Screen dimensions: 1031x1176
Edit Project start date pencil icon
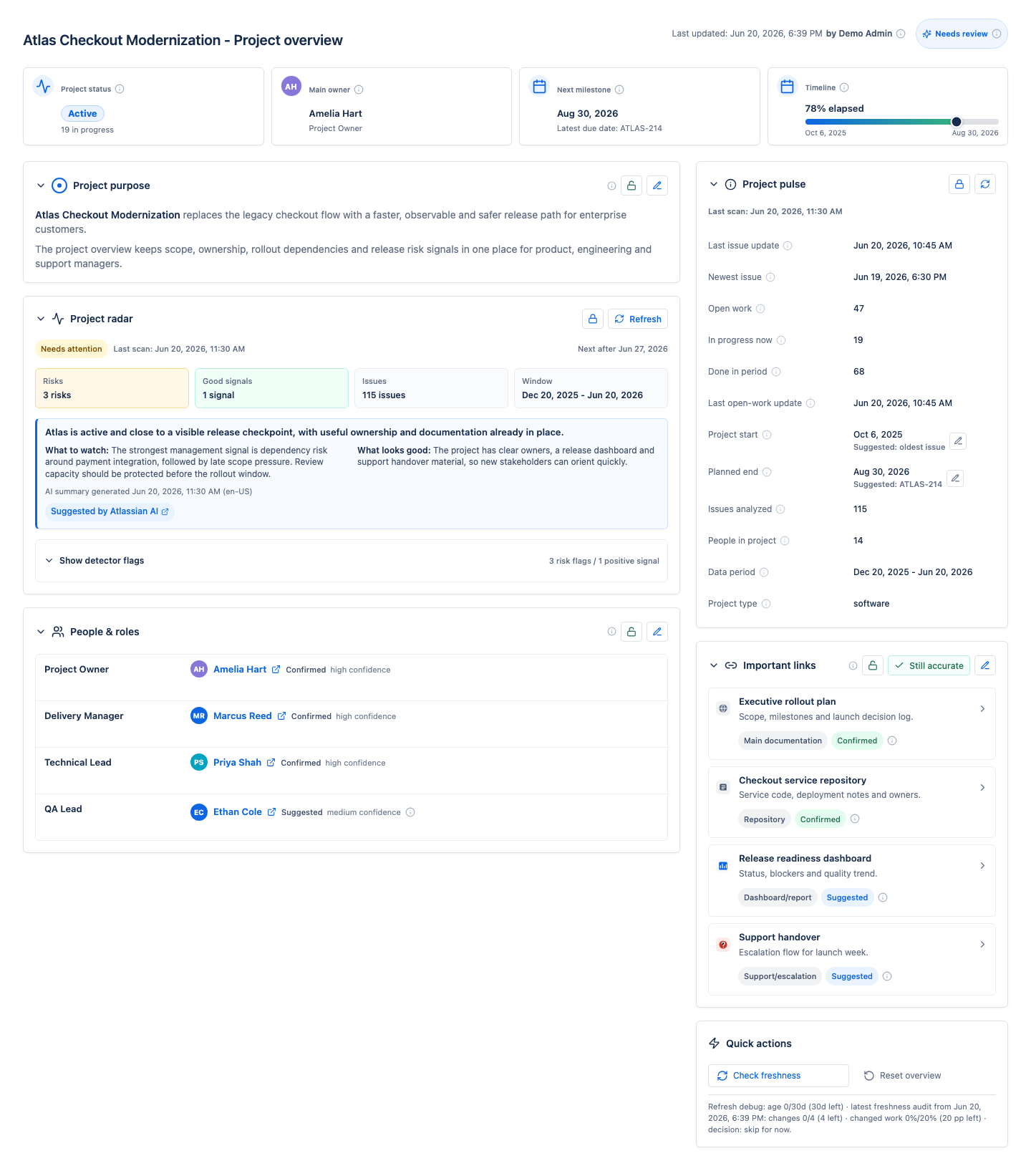tap(958, 440)
